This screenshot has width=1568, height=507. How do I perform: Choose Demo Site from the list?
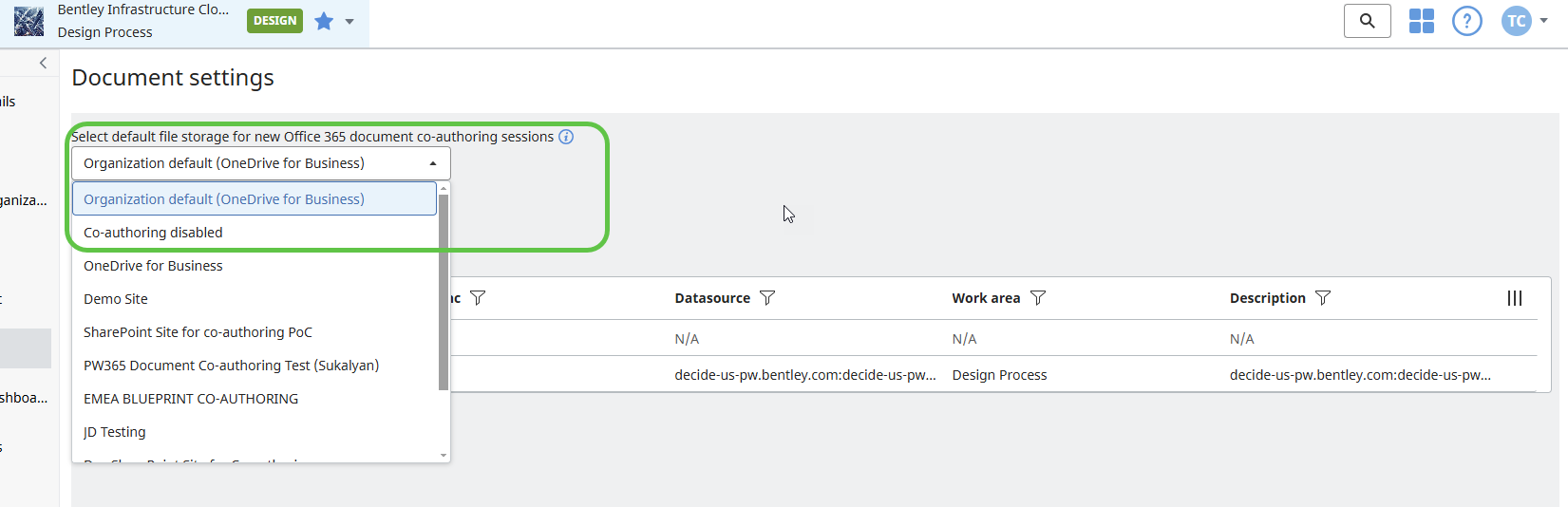point(255,299)
